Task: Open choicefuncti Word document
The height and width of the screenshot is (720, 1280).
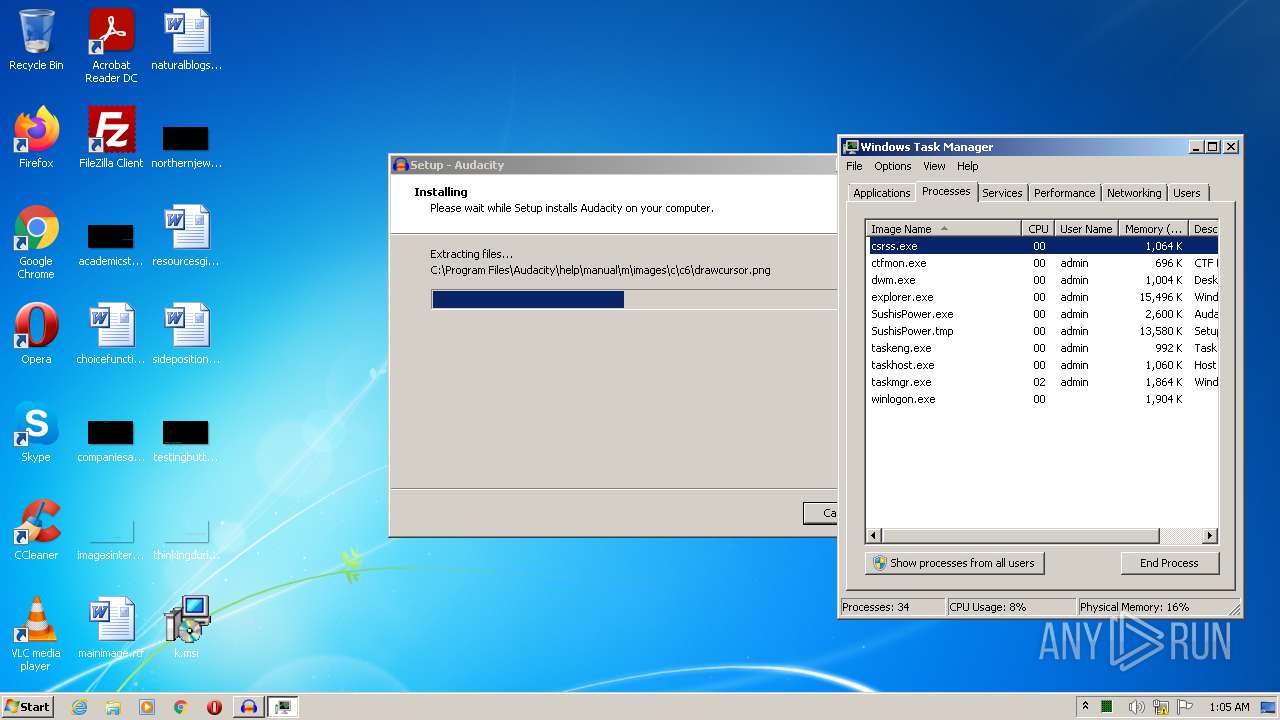Action: pos(111,335)
